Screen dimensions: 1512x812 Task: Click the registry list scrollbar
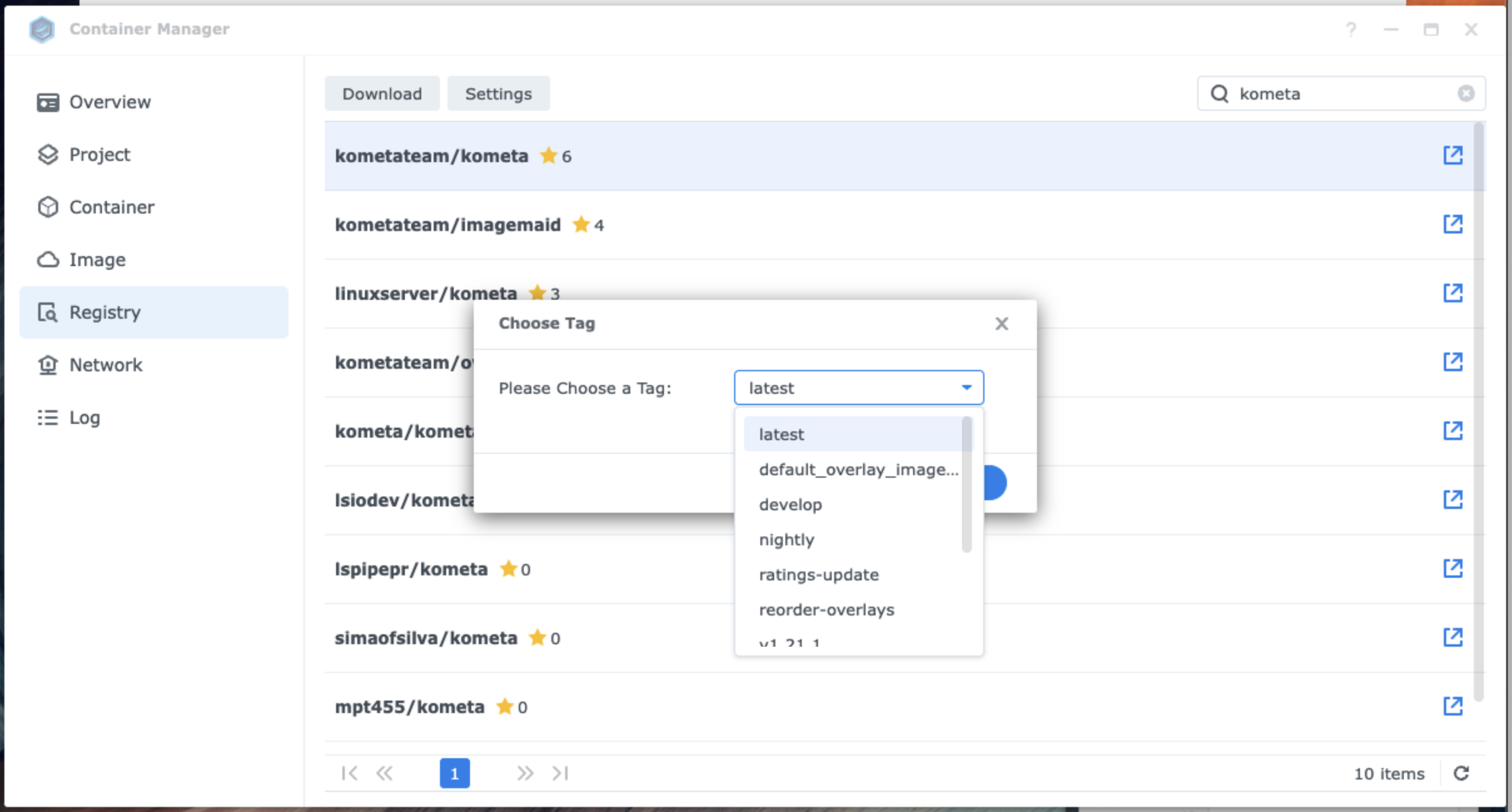pos(1479,411)
